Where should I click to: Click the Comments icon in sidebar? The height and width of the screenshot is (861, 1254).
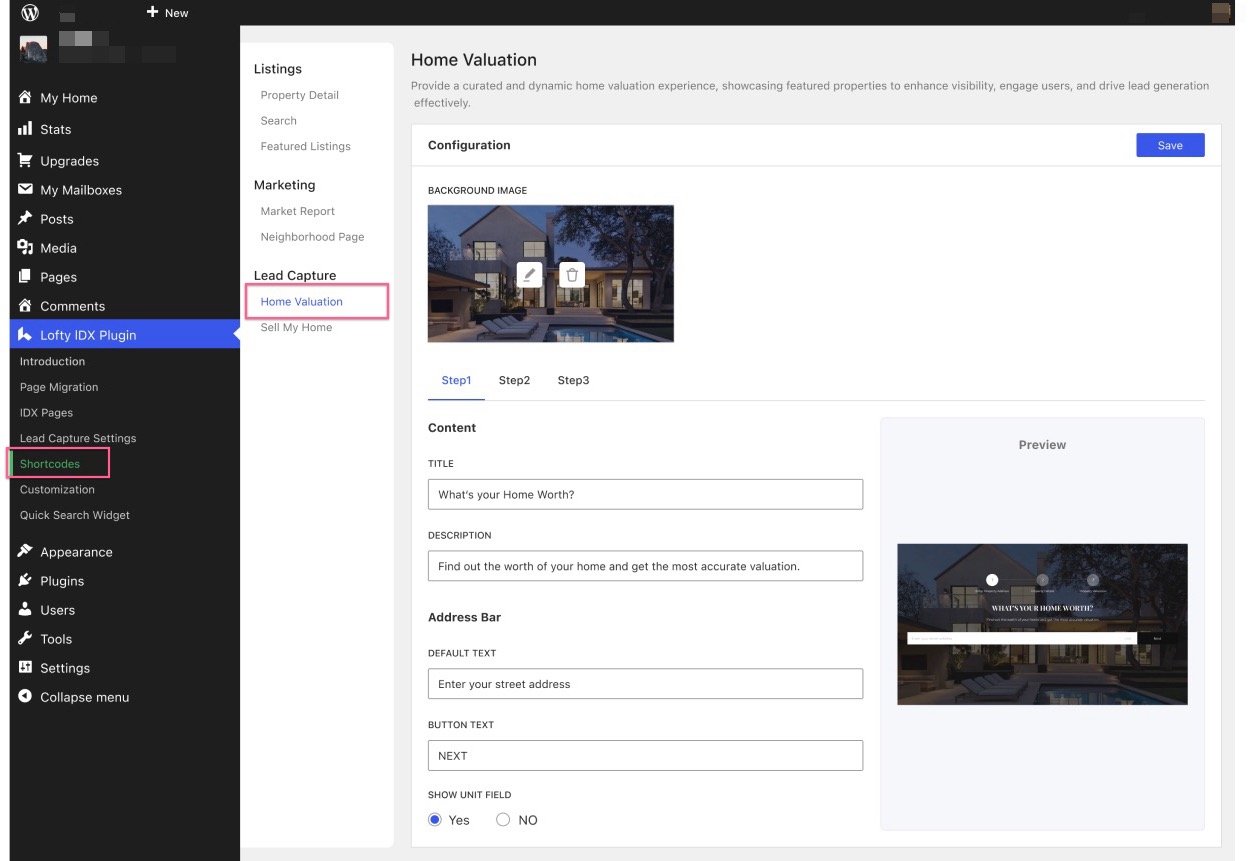tap(26, 305)
